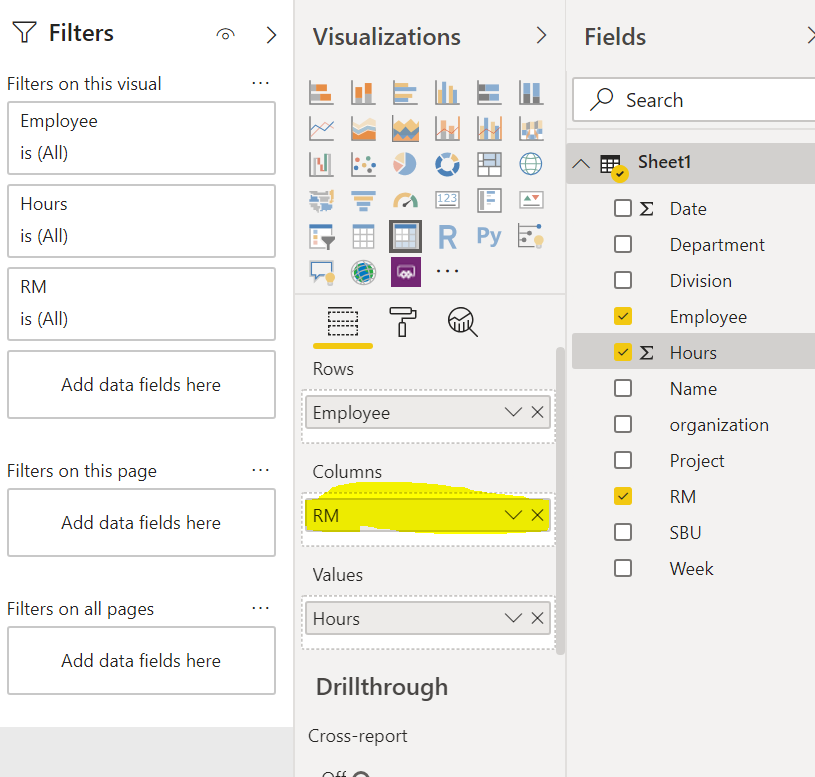
Task: Open Filters on all pages options
Action: point(260,608)
